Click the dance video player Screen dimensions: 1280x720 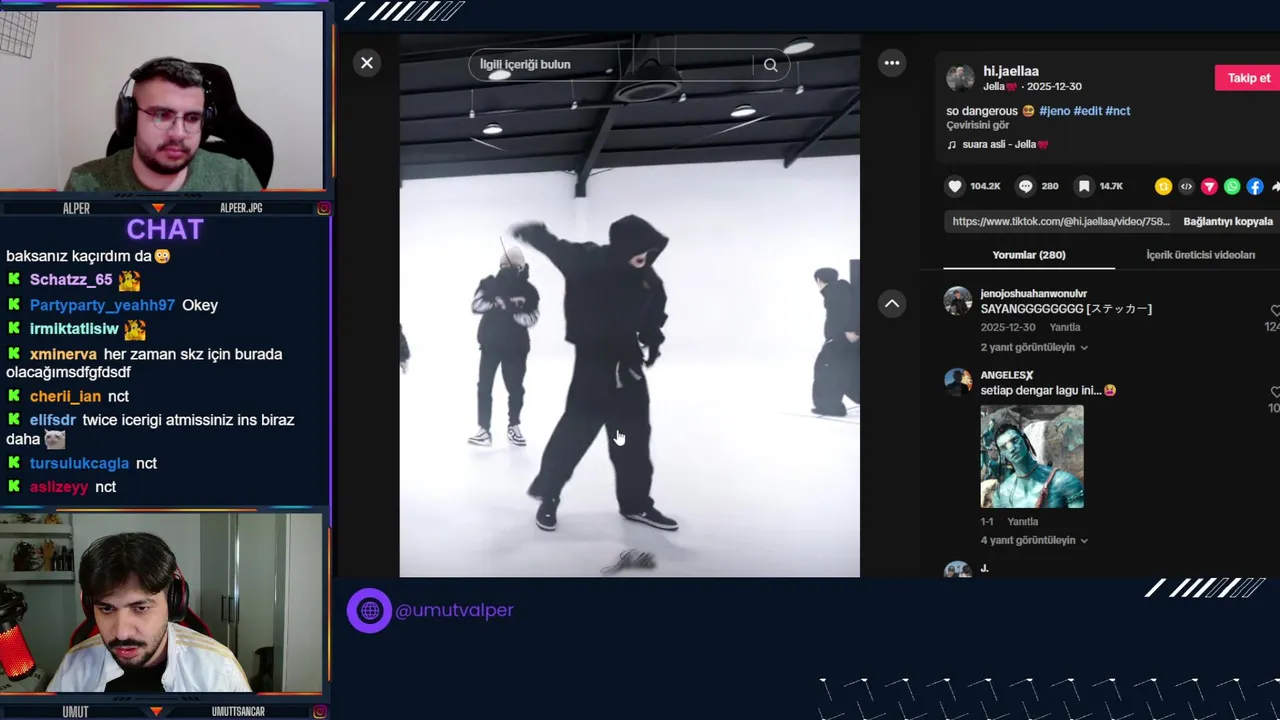point(629,306)
